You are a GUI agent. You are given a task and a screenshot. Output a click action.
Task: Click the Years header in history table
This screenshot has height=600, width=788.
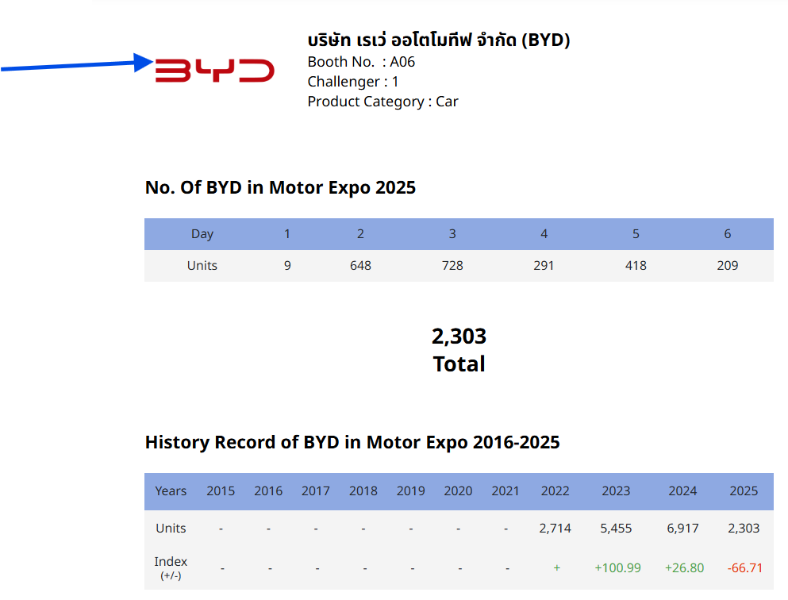pyautogui.click(x=171, y=491)
